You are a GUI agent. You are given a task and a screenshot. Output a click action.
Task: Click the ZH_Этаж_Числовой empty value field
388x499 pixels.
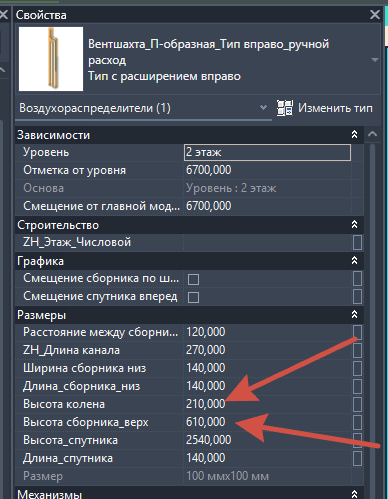pos(267,242)
